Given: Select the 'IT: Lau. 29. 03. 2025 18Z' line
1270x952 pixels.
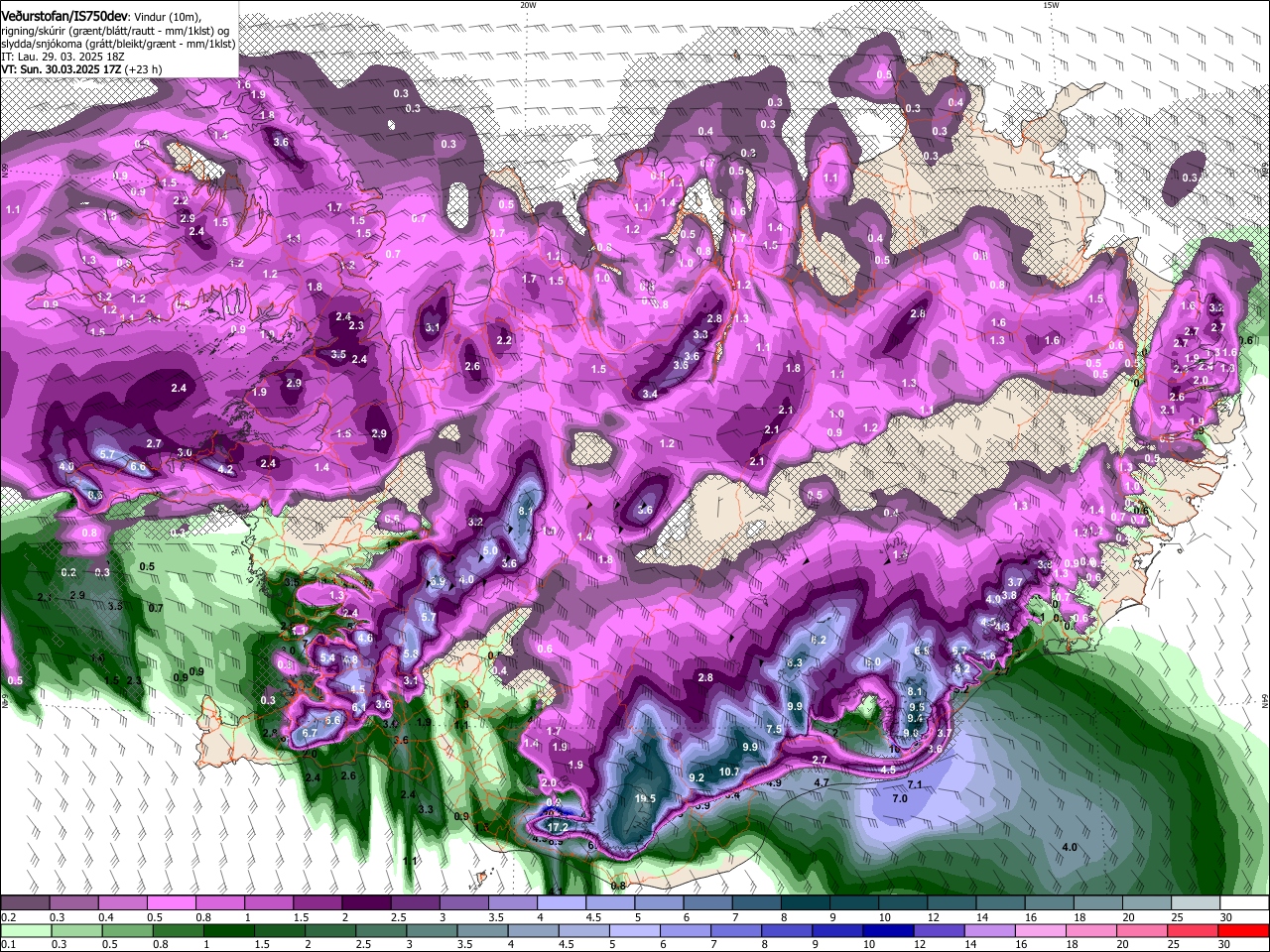Looking at the screenshot, I should coord(63,57).
